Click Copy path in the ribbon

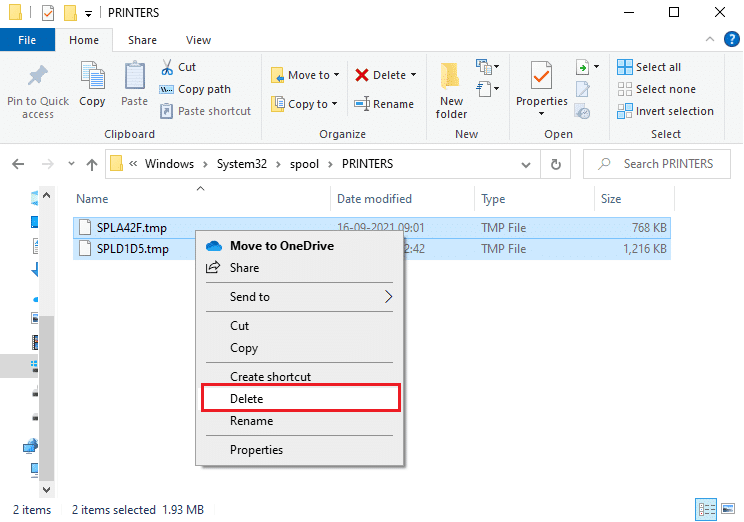195,89
